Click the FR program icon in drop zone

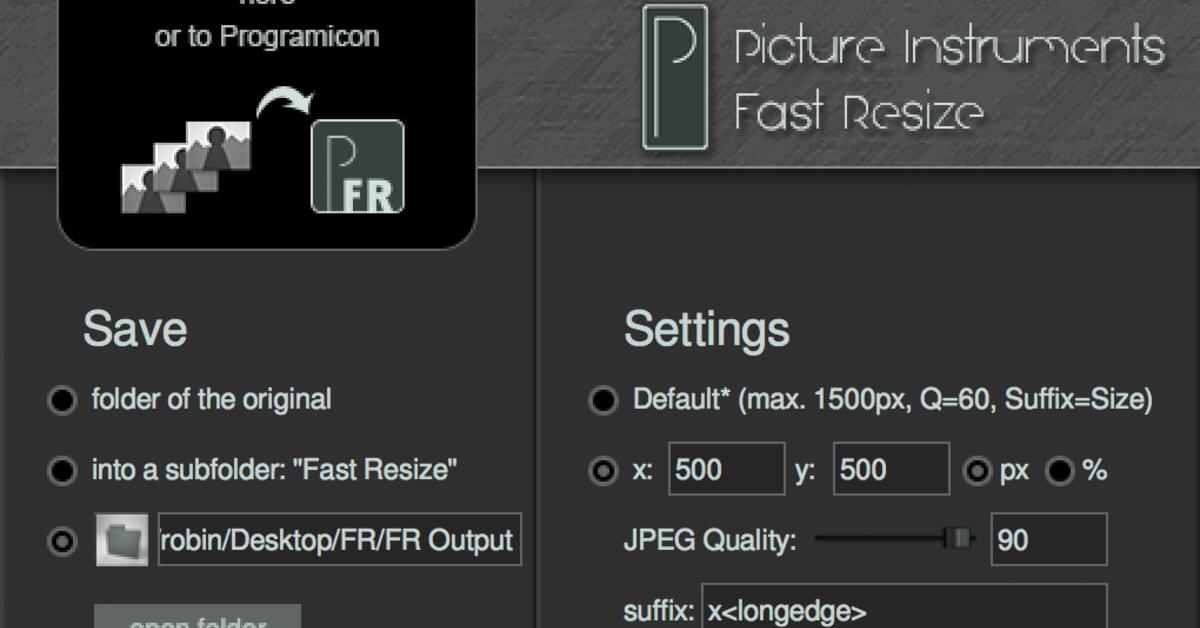358,166
